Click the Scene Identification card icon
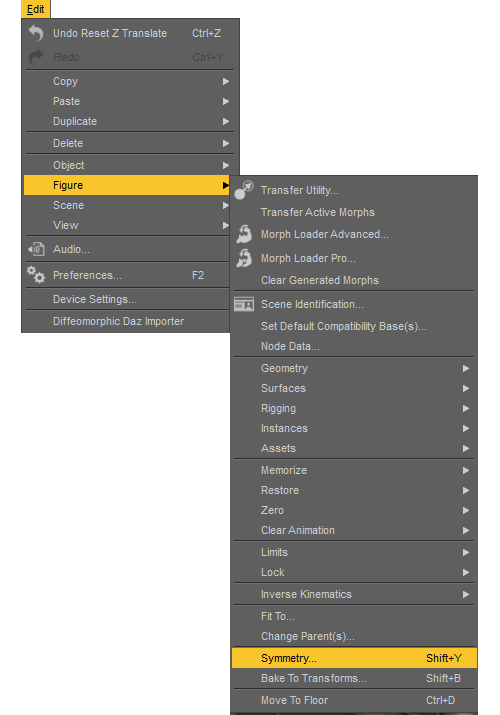The width and height of the screenshot is (500, 715). 244,304
